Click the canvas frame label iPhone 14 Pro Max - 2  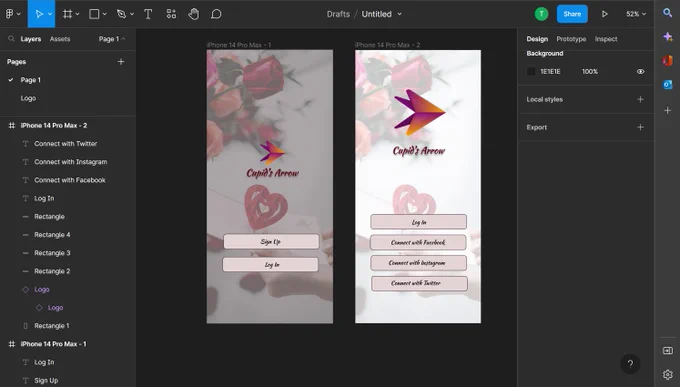tap(387, 45)
